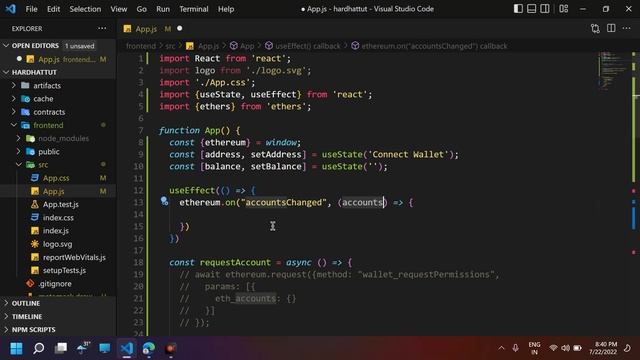Screen dimensions: 640x360
Task: Click unsaved dot on App.js tab
Action: pyautogui.click(x=180, y=29)
